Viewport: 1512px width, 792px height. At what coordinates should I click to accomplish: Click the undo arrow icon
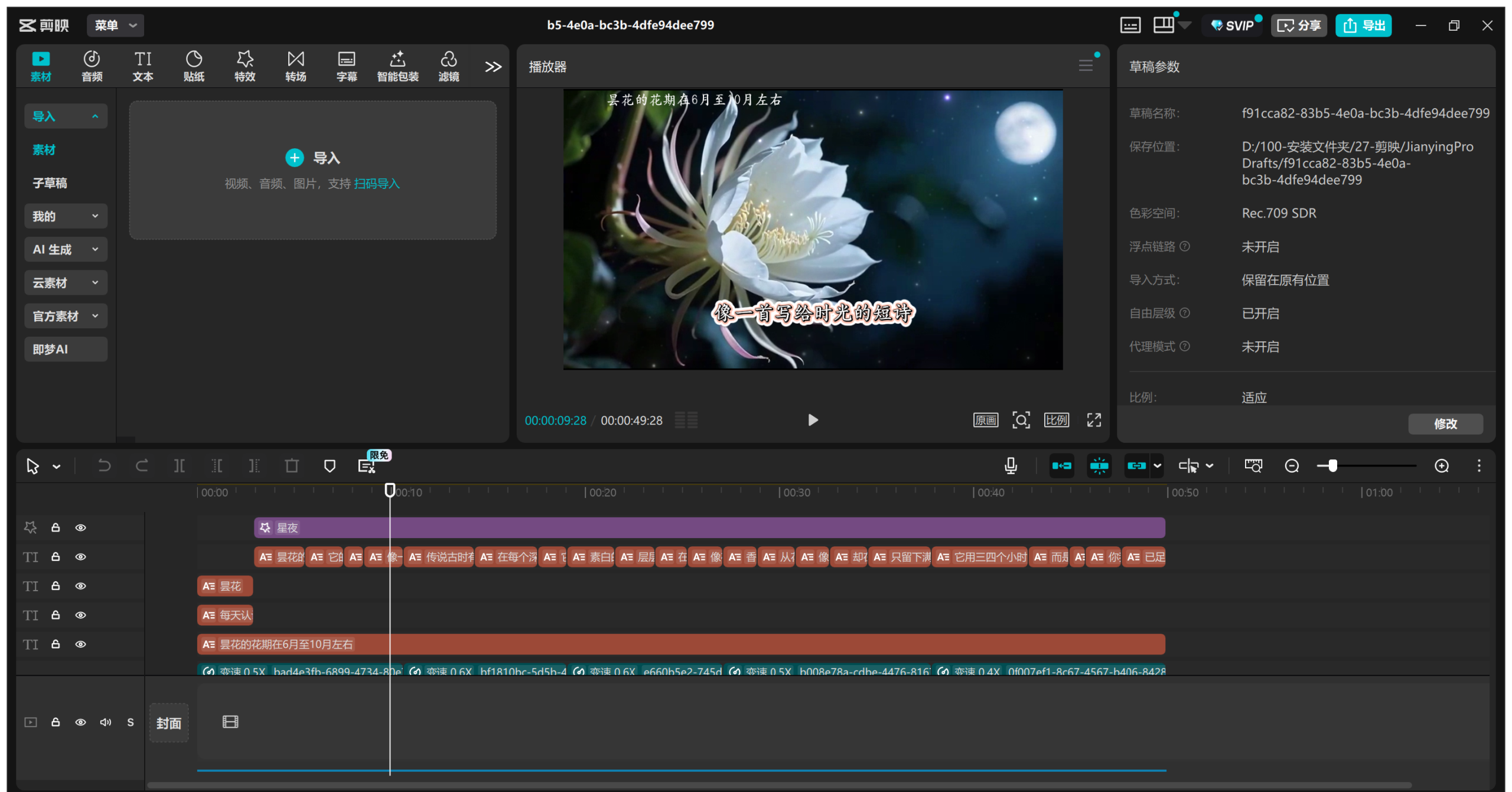pos(104,466)
